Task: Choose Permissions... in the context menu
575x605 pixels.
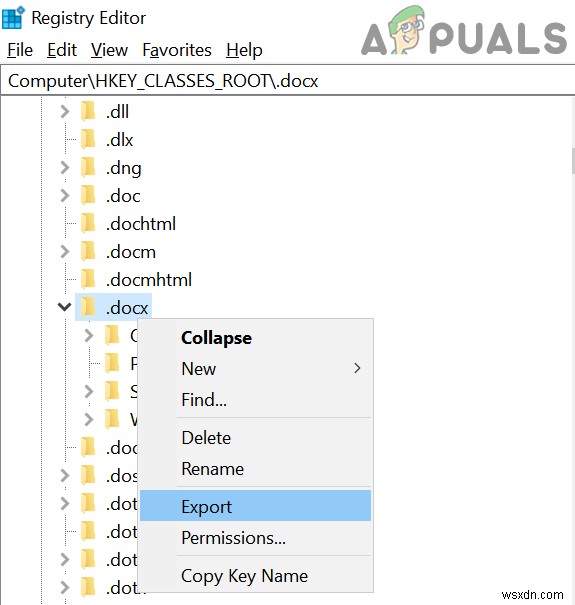Action: tap(255, 537)
